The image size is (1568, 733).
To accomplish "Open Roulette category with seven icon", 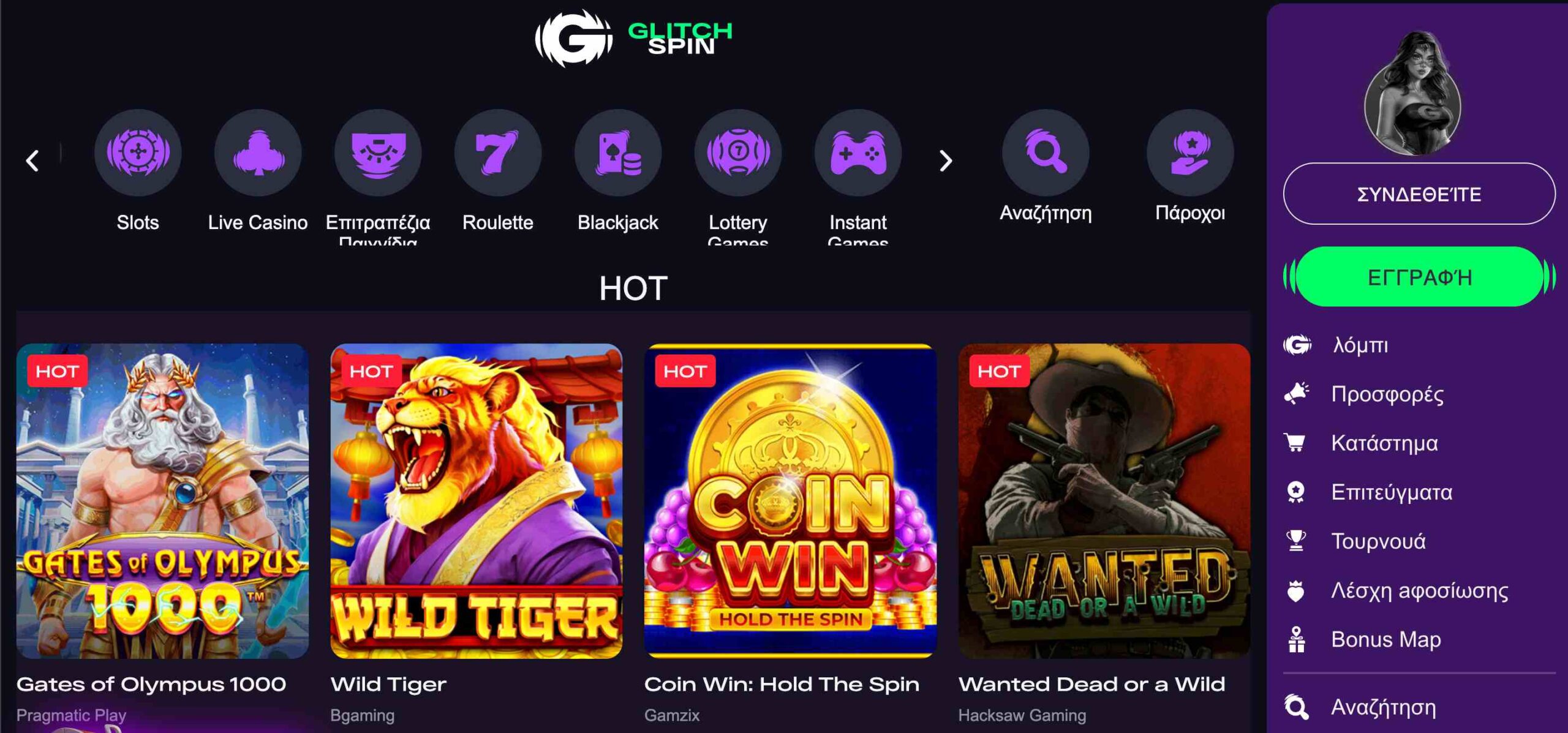I will (498, 152).
